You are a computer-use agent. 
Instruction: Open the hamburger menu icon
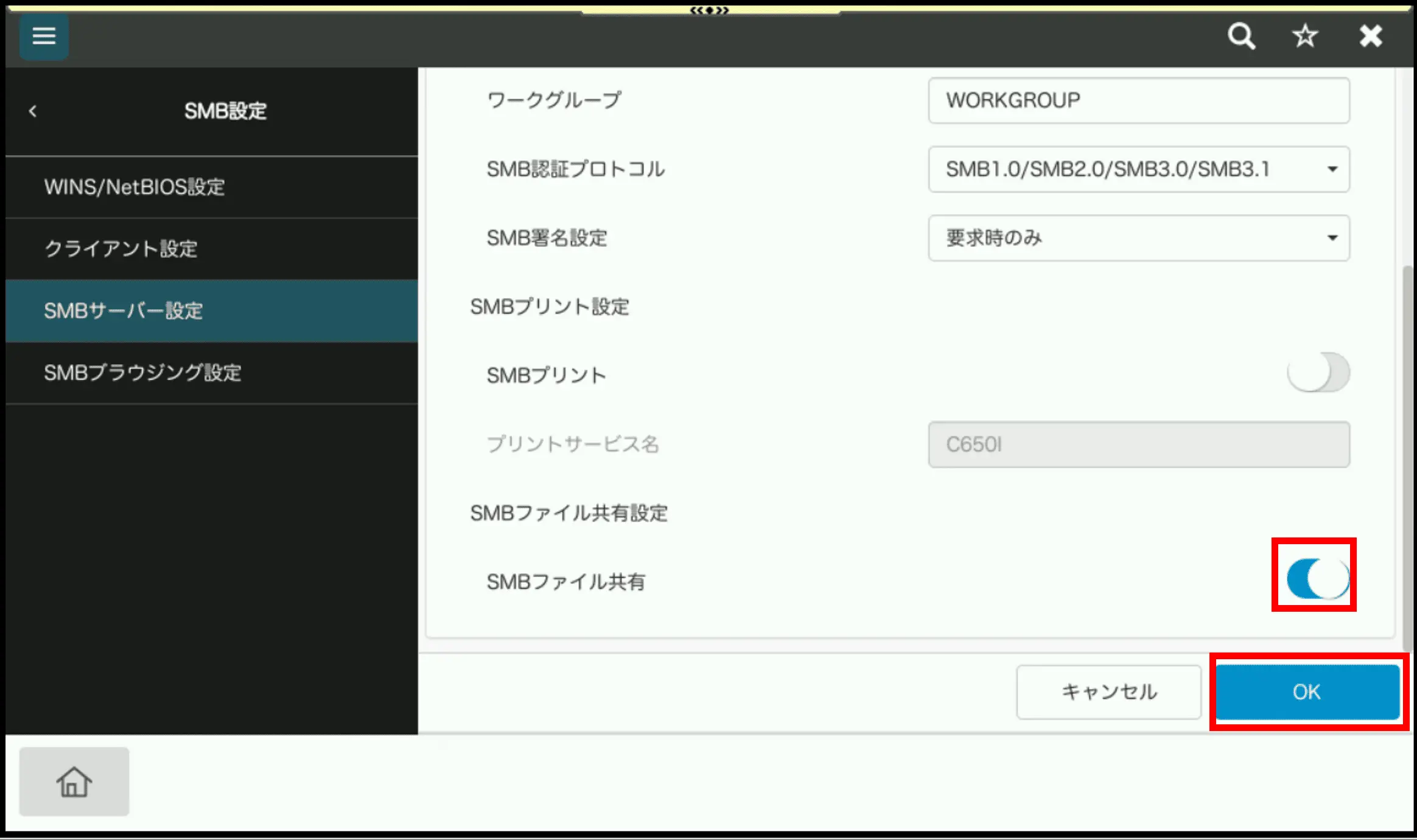point(44,37)
